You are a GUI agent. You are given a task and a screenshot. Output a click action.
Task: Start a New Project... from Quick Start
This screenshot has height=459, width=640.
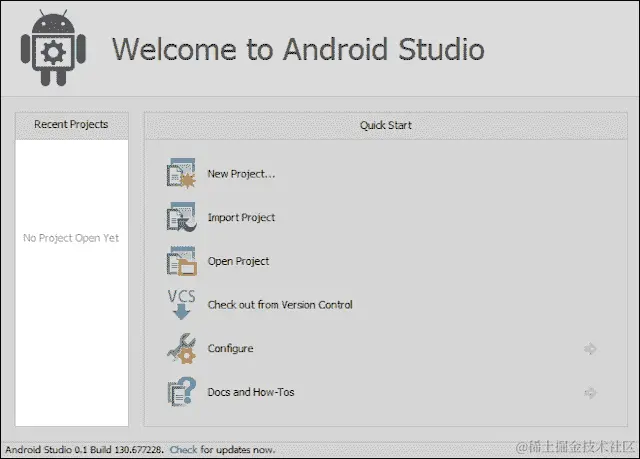coord(241,174)
